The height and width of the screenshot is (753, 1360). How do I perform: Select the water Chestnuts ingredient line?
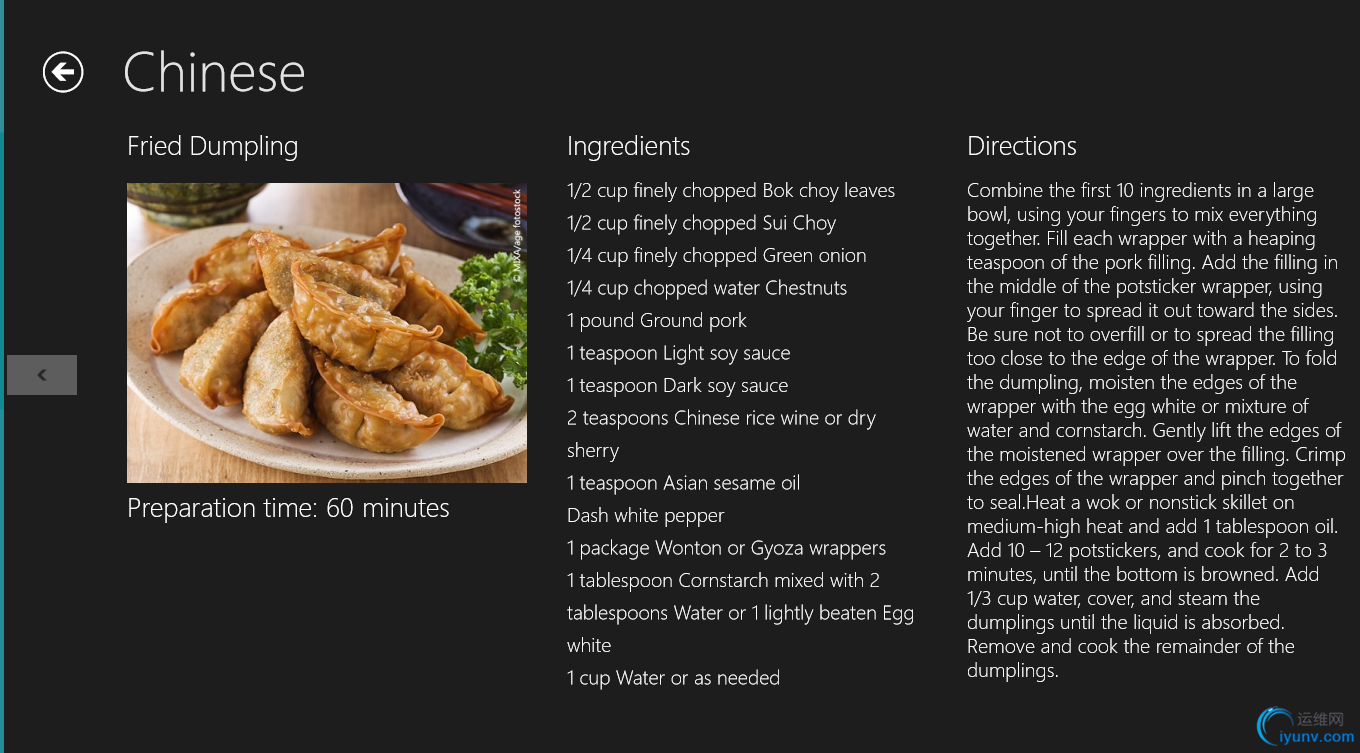point(706,288)
